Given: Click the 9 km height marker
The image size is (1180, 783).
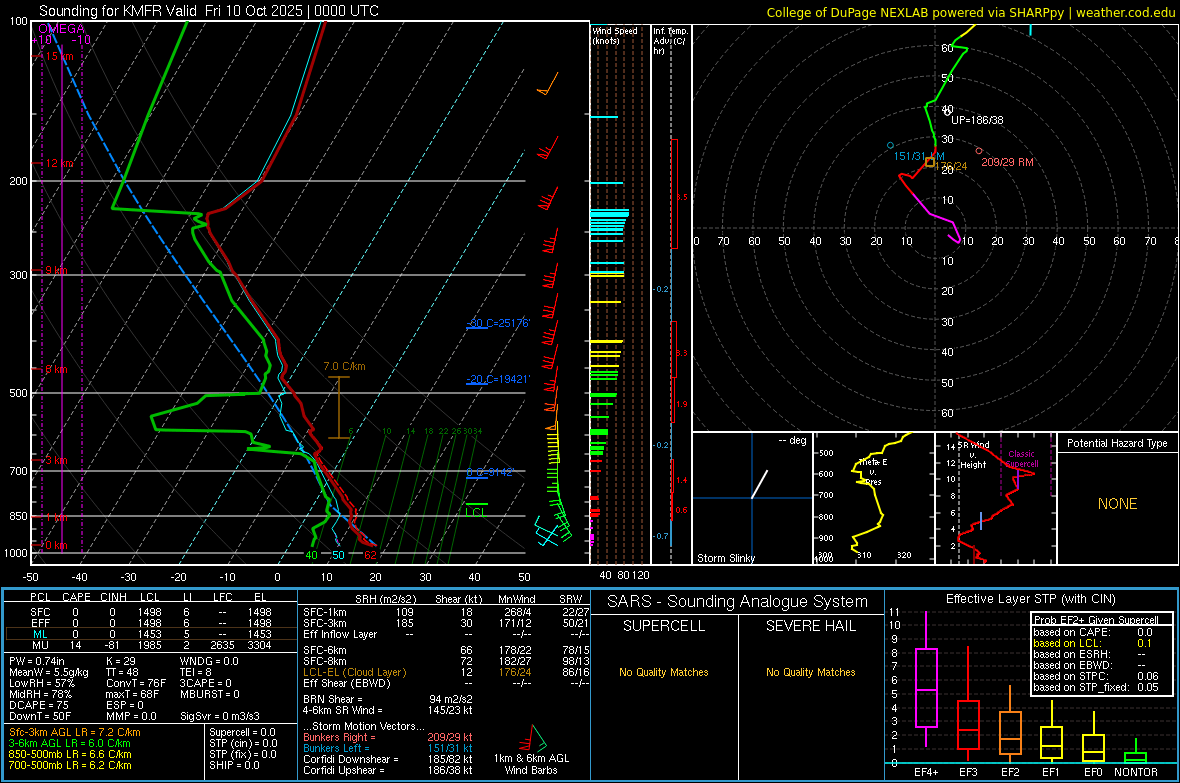Looking at the screenshot, I should click(56, 270).
